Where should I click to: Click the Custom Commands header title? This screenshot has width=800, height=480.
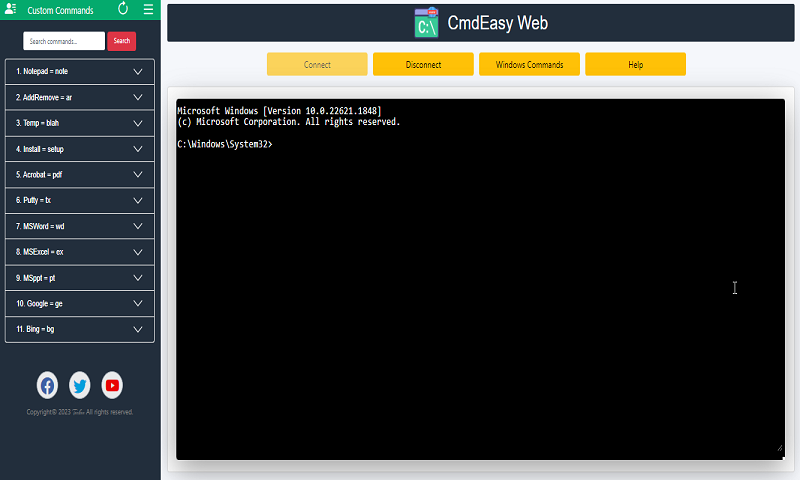(x=60, y=10)
